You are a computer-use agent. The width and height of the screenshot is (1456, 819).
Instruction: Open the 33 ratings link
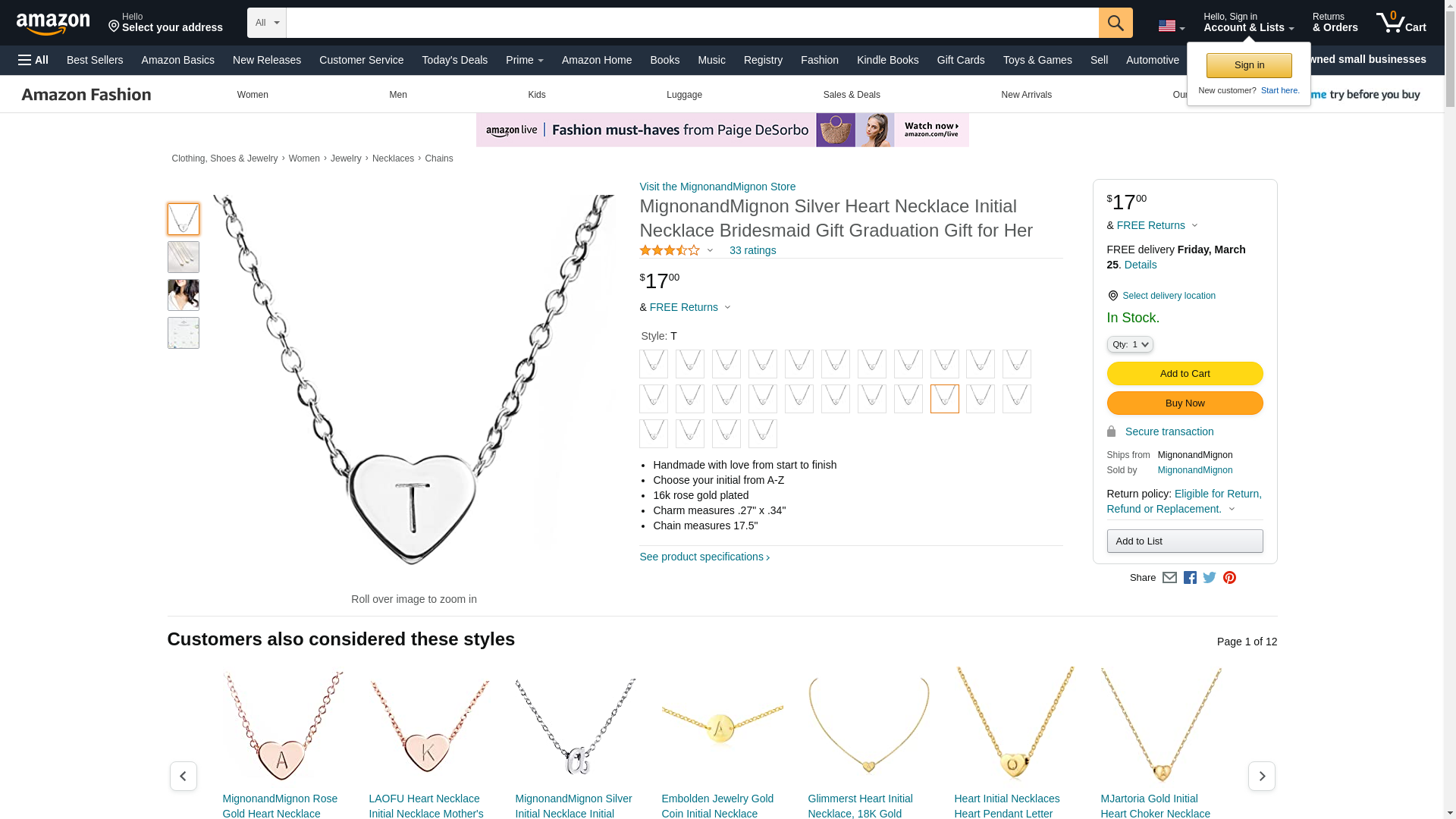tap(752, 250)
